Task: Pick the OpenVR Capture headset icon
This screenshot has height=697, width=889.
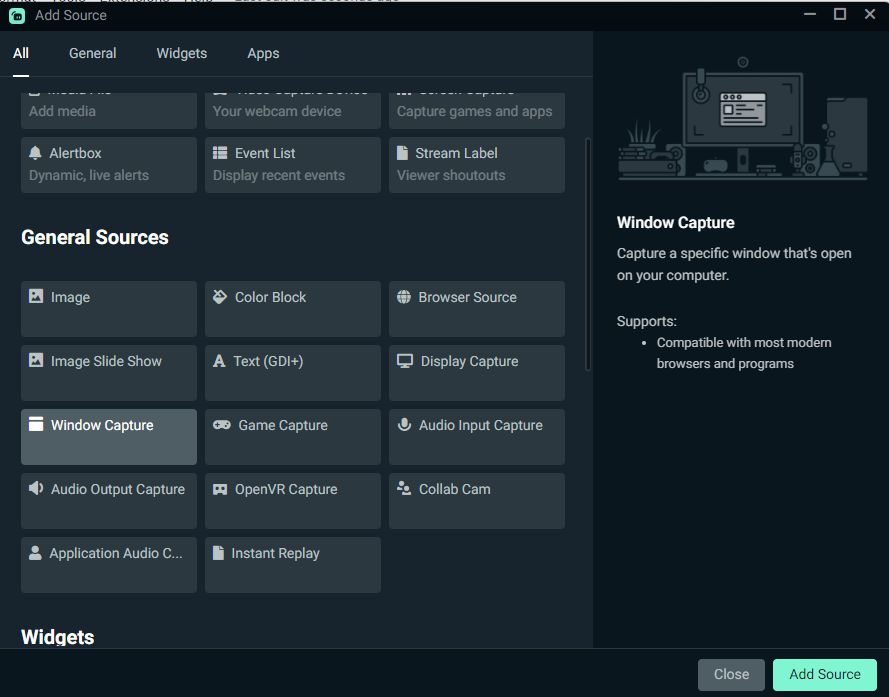Action: (x=220, y=489)
